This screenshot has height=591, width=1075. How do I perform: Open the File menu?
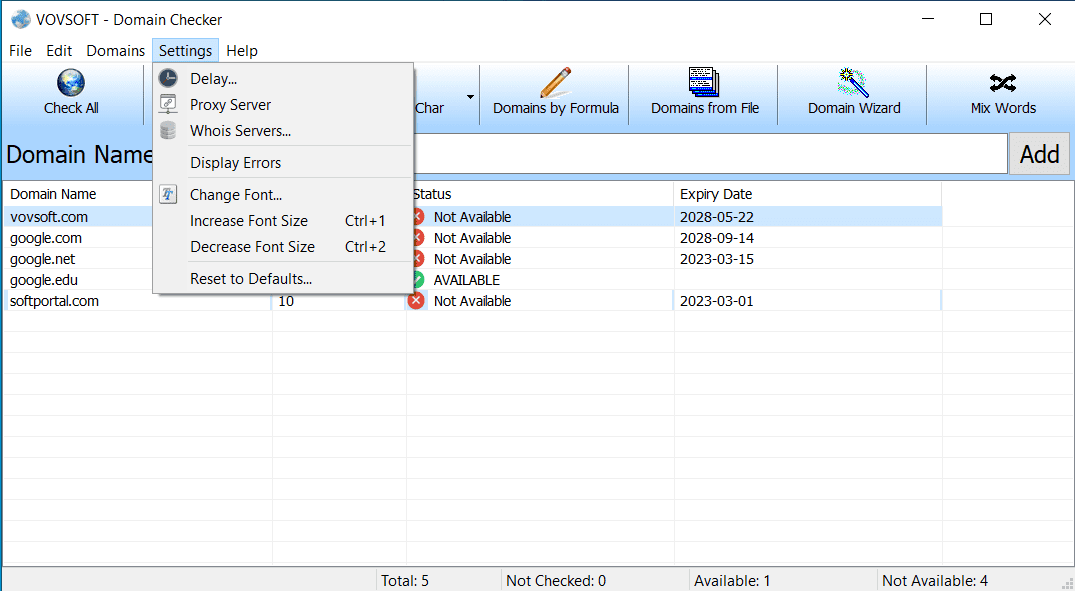tap(20, 51)
